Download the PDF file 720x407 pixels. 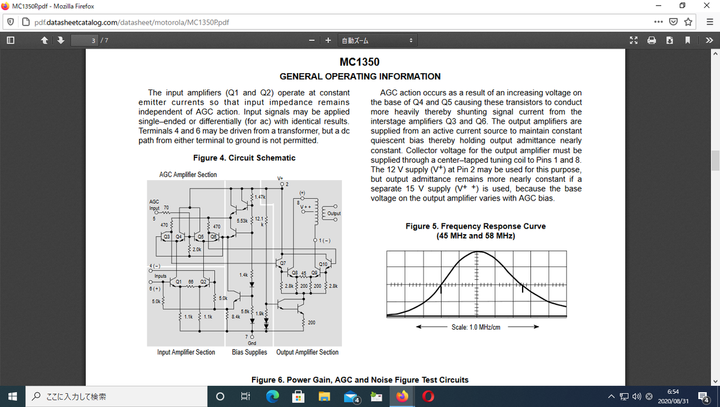(x=670, y=41)
